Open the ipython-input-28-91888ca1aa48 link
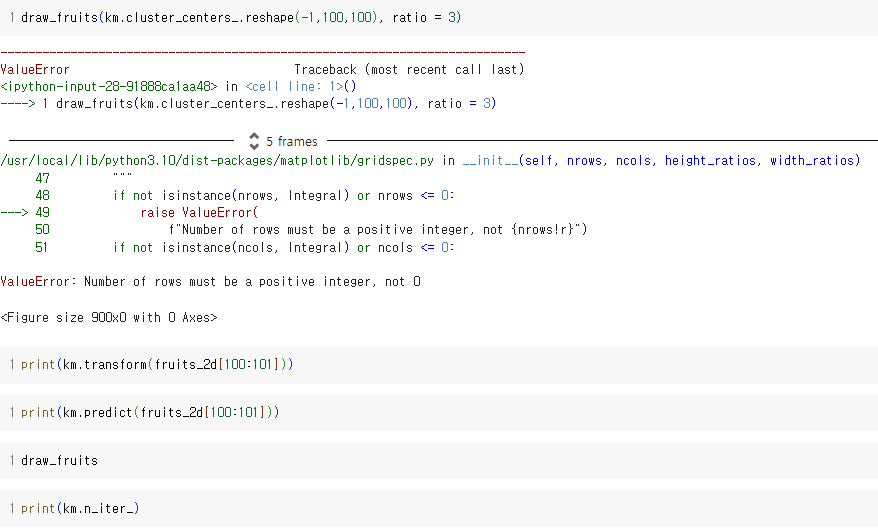This screenshot has width=878, height=528. pos(109,86)
